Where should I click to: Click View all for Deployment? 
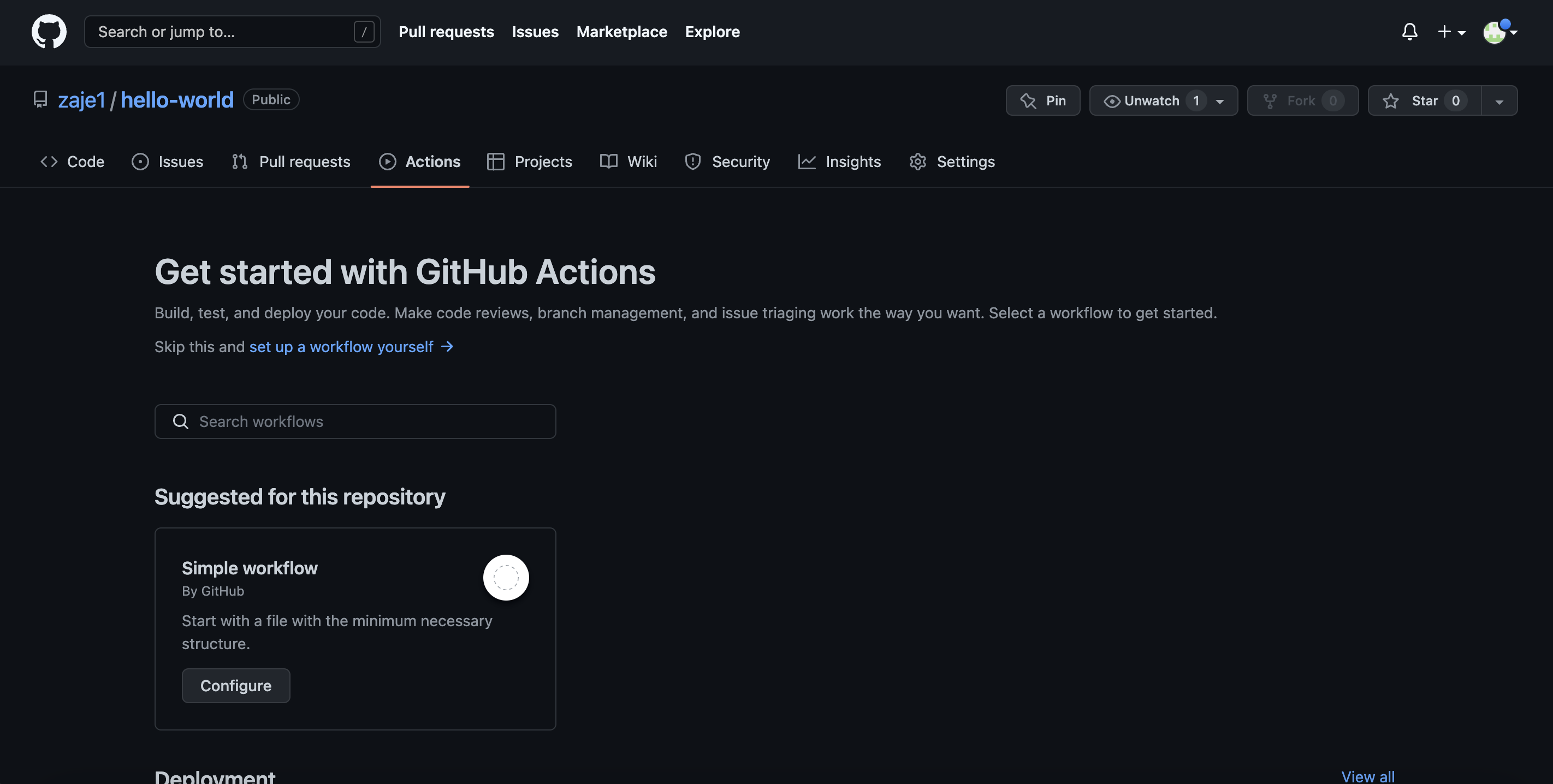pos(1368,777)
